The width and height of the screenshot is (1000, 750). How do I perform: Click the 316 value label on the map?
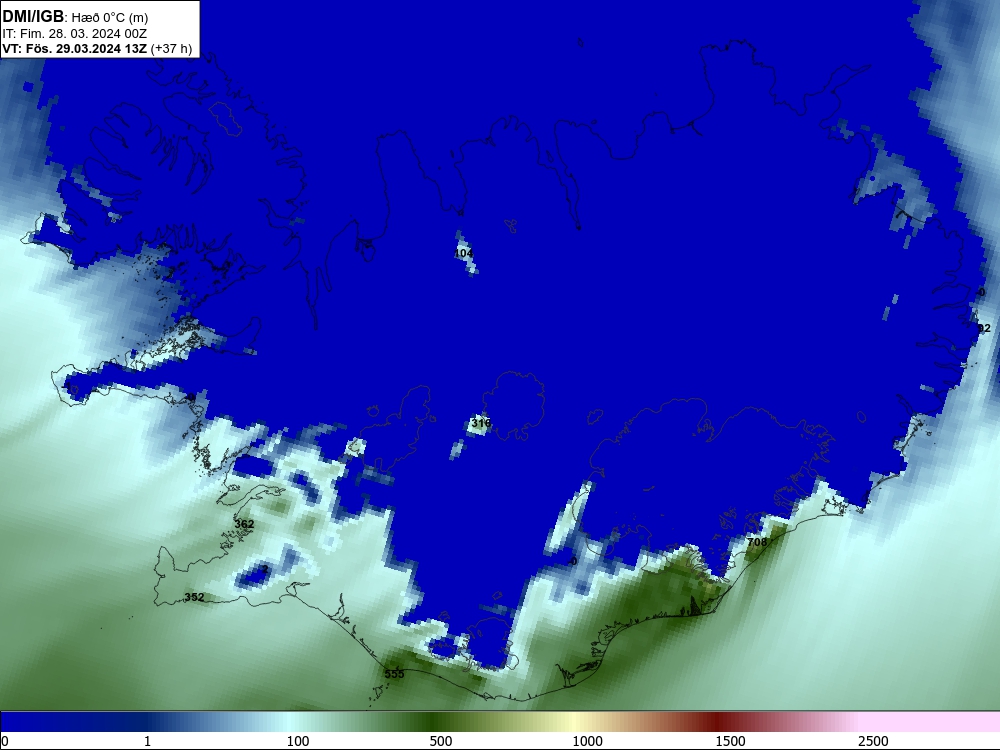pyautogui.click(x=481, y=423)
